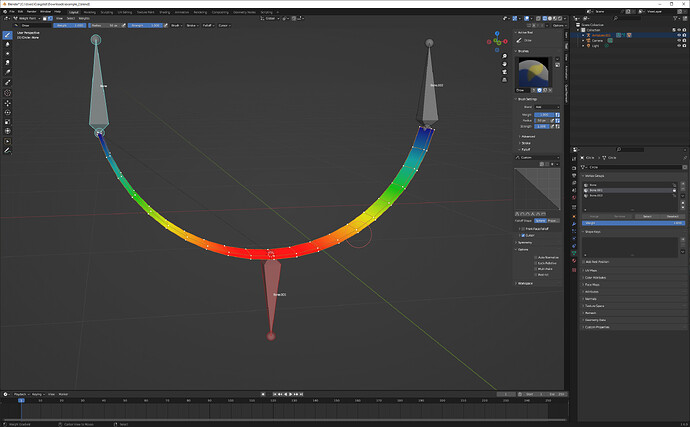Toggle X-ray display icon in header
This screenshot has height=427, width=690.
pyautogui.click(x=538, y=18)
